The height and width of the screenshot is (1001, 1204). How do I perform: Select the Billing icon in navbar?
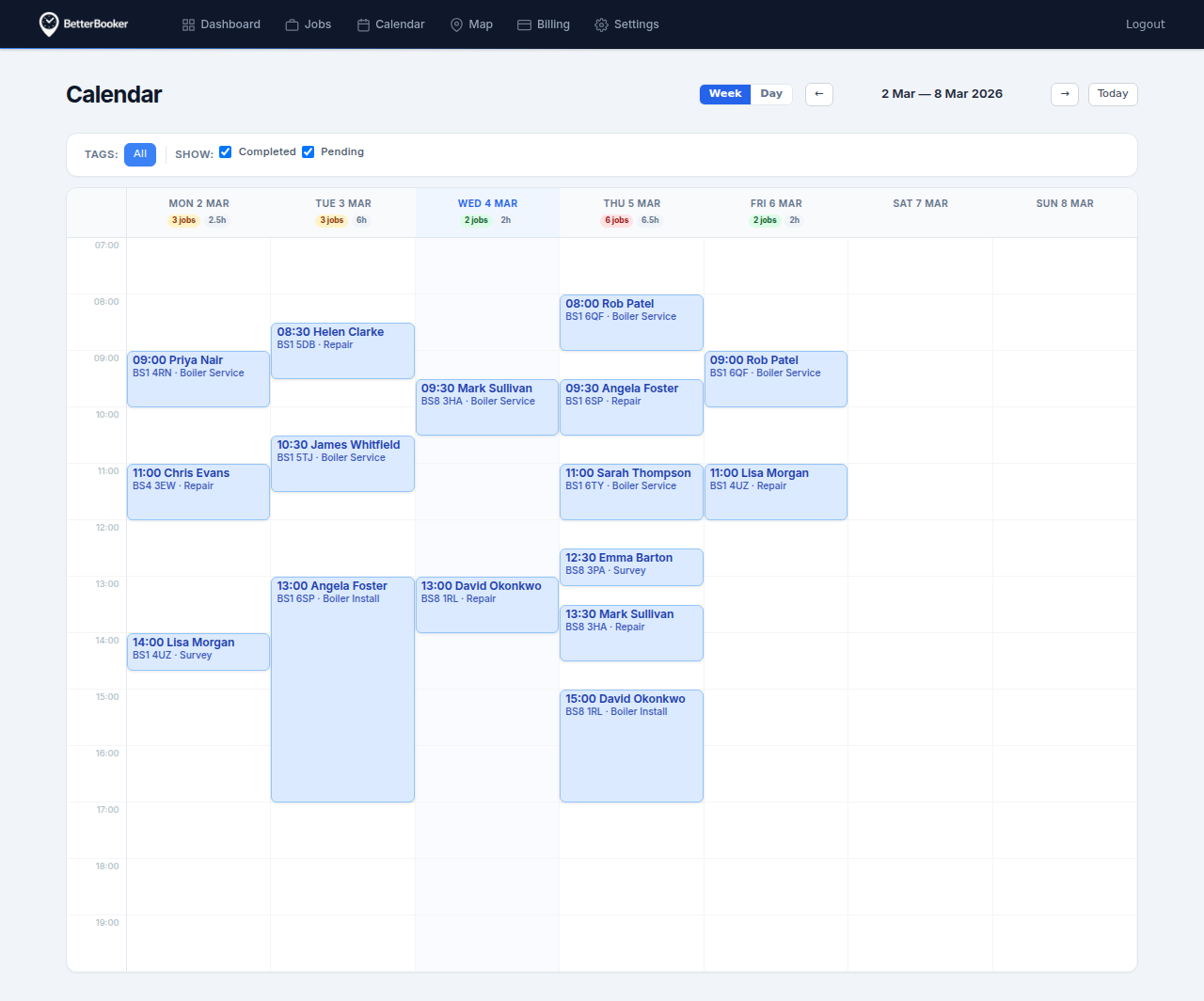point(520,24)
